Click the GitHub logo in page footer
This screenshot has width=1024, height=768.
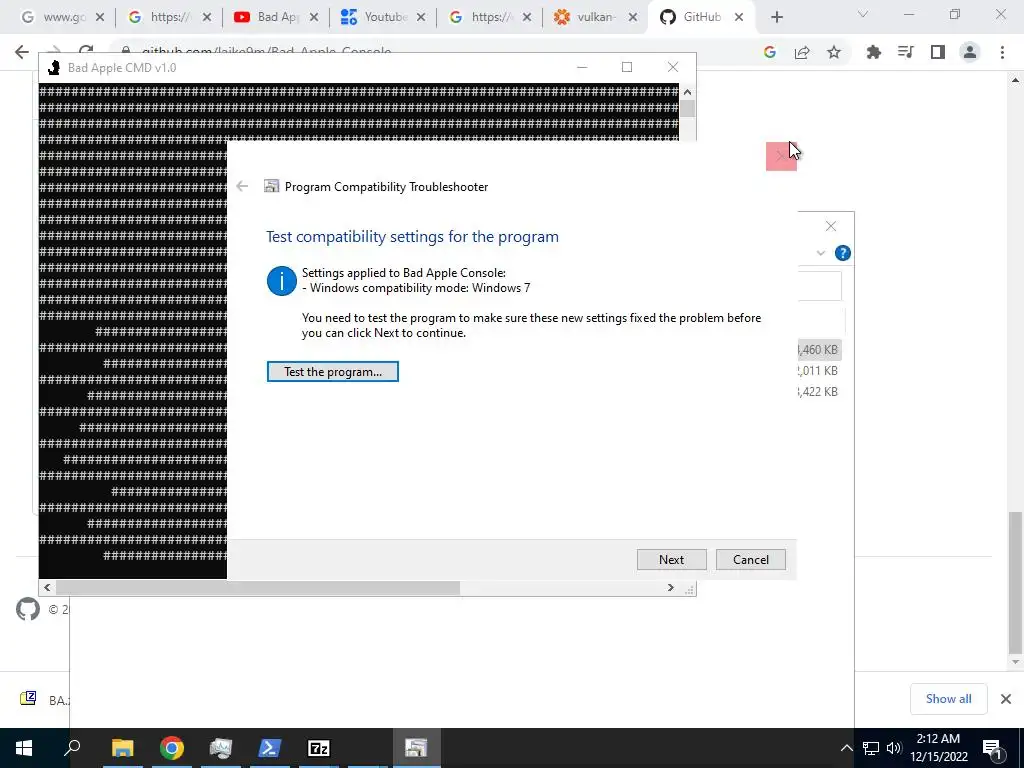pyautogui.click(x=27, y=609)
